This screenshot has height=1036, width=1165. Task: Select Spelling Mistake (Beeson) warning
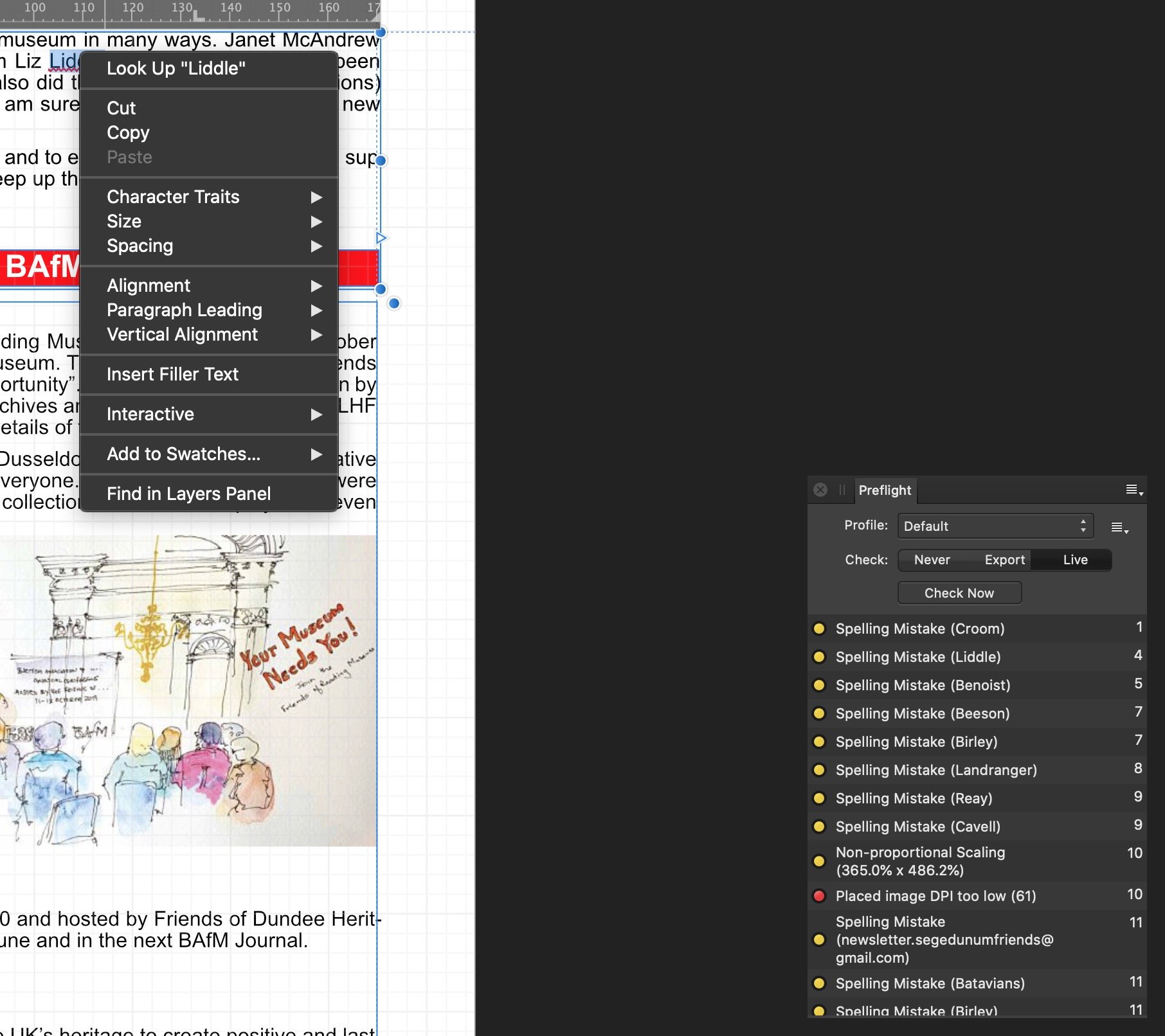(x=977, y=713)
